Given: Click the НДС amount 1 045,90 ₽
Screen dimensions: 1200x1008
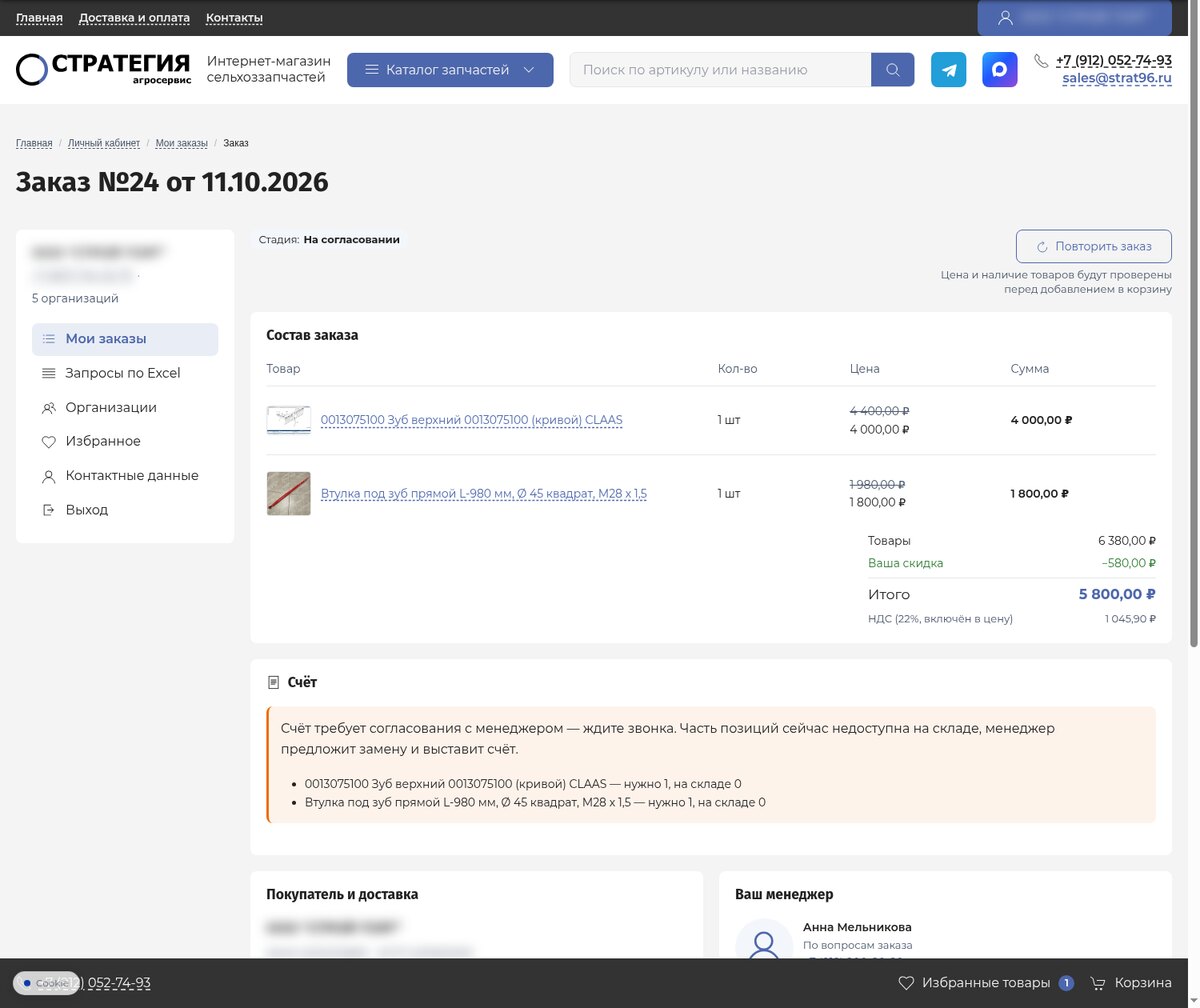Looking at the screenshot, I should 1130,619.
